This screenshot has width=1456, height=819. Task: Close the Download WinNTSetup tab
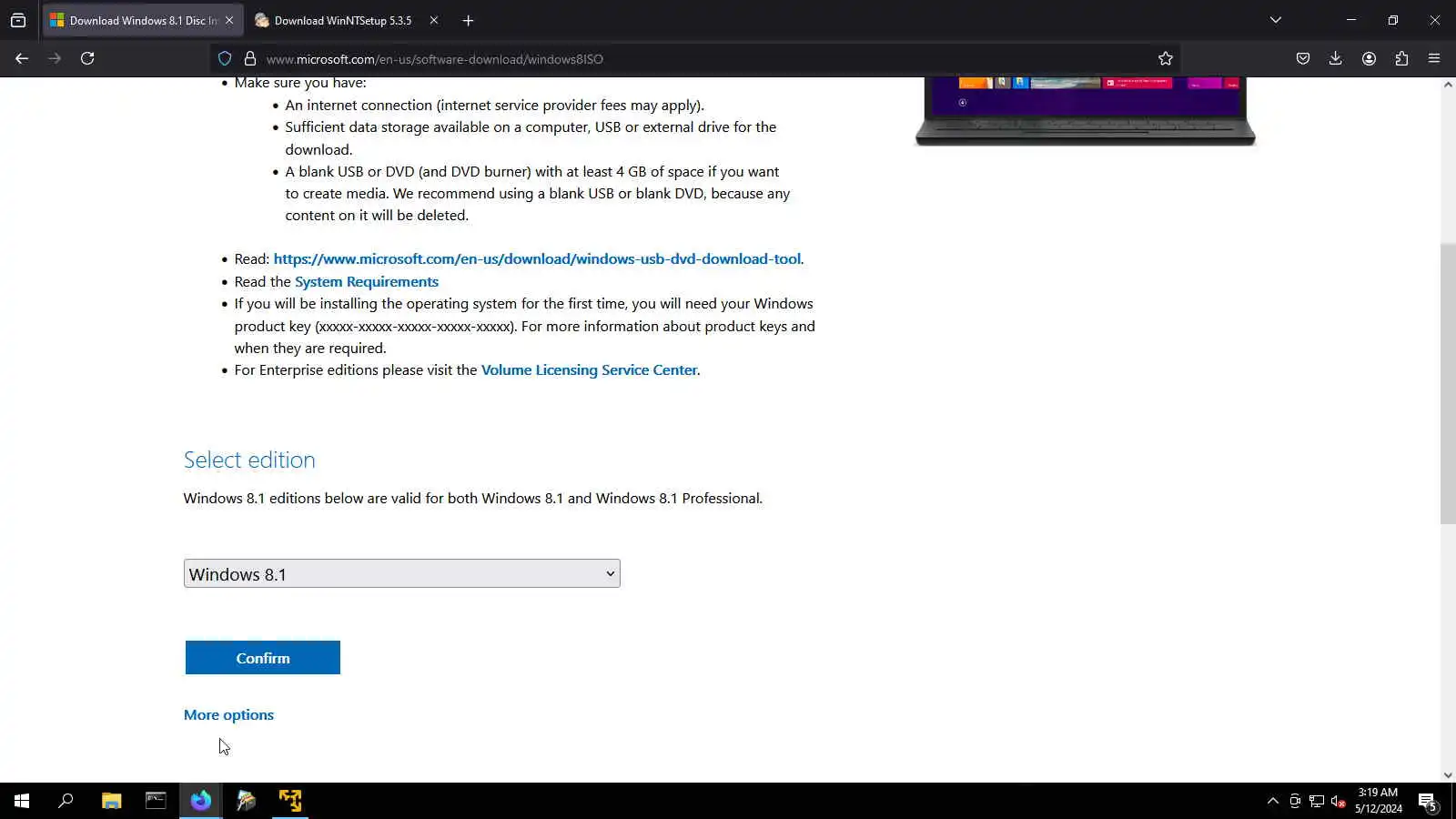click(x=433, y=20)
